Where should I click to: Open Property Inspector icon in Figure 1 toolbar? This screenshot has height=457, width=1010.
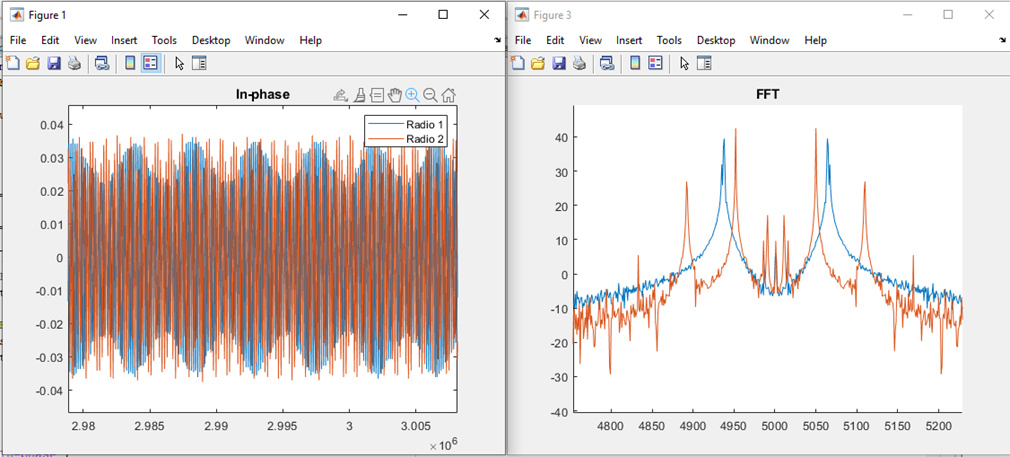[200, 63]
